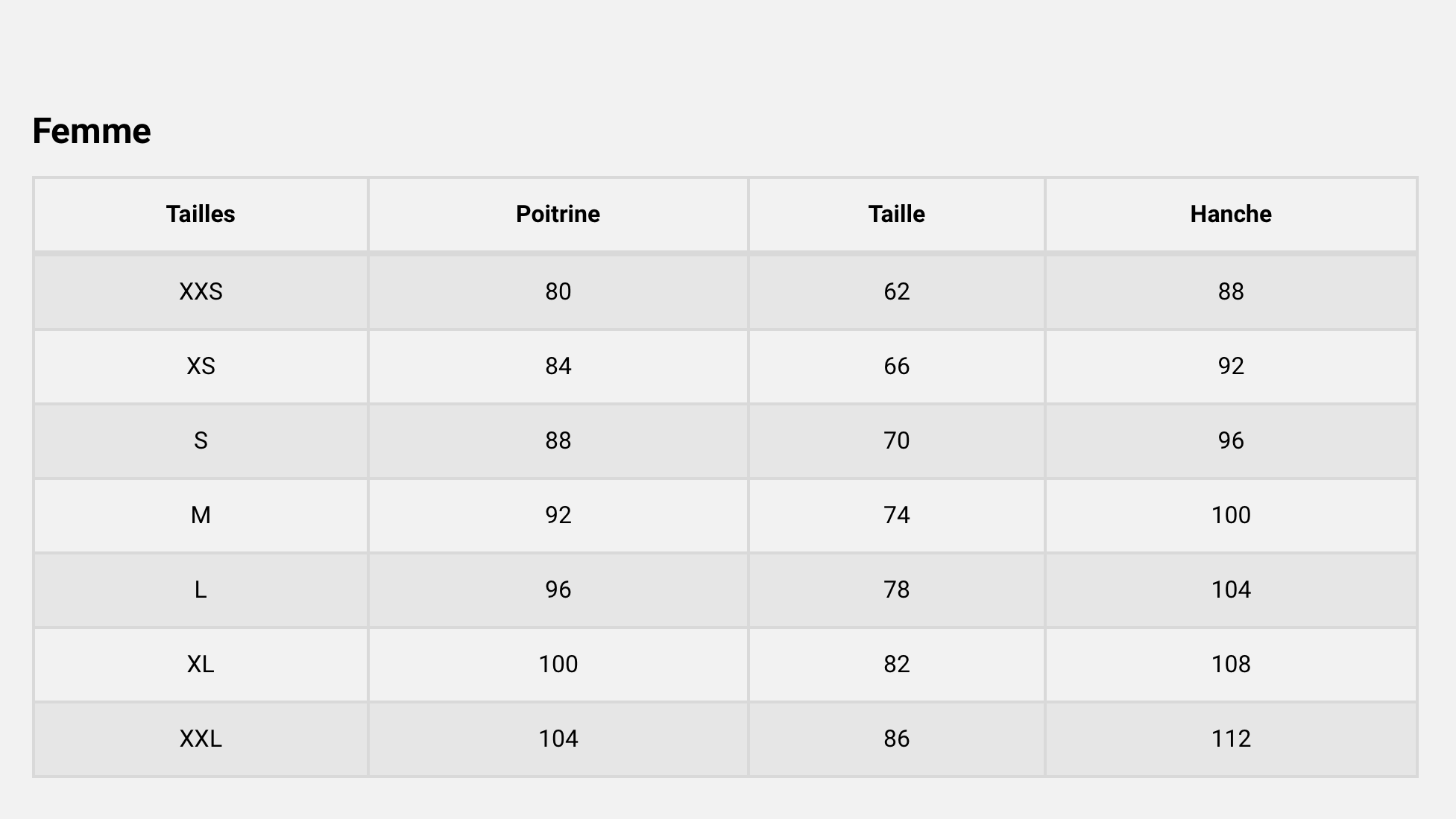Select the Poitrine column header

[x=558, y=215]
